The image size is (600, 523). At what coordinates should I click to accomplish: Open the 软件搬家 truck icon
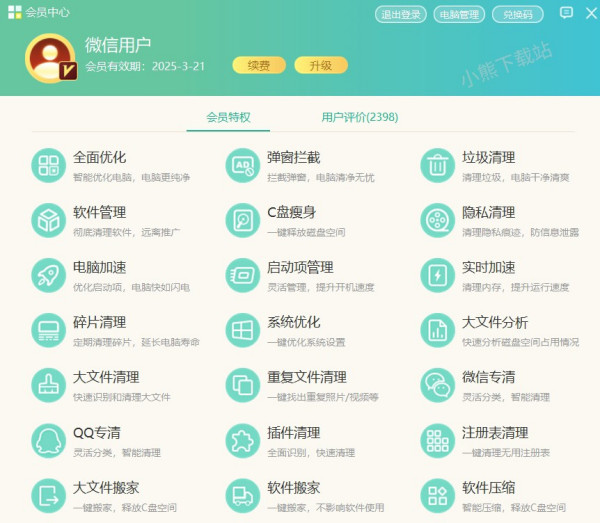click(243, 496)
